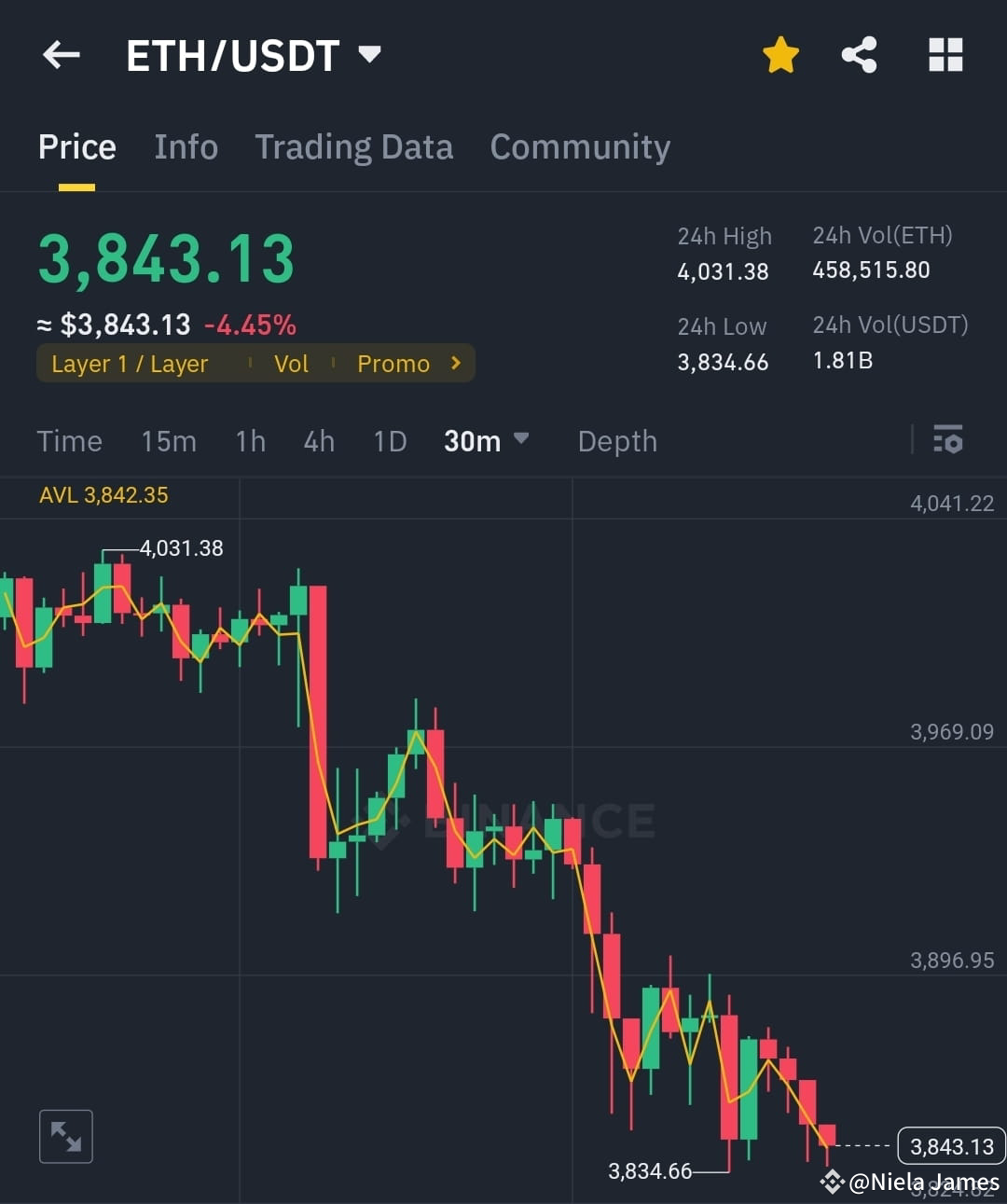Select the Layer 1 / Layer category tag
The image size is (1007, 1204).
tap(129, 363)
